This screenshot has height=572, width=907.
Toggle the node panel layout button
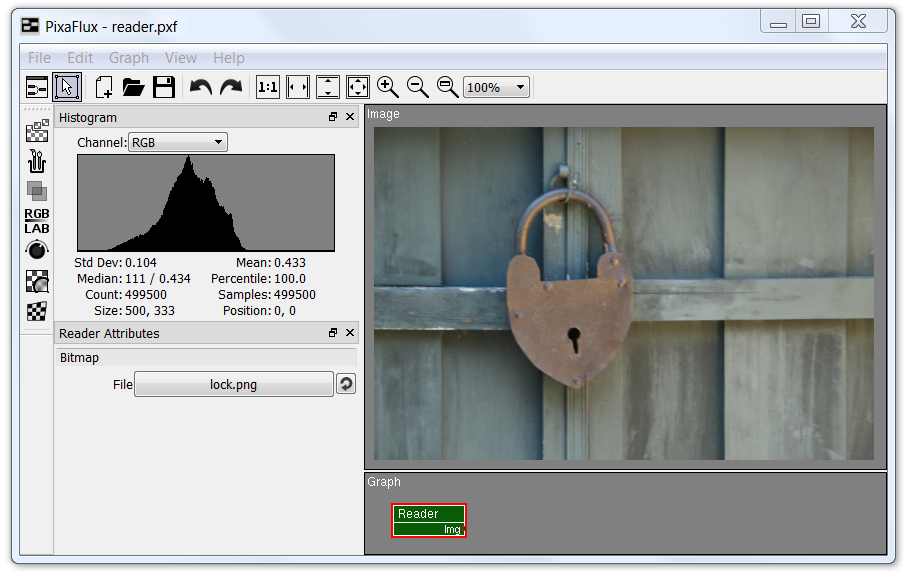[37, 88]
